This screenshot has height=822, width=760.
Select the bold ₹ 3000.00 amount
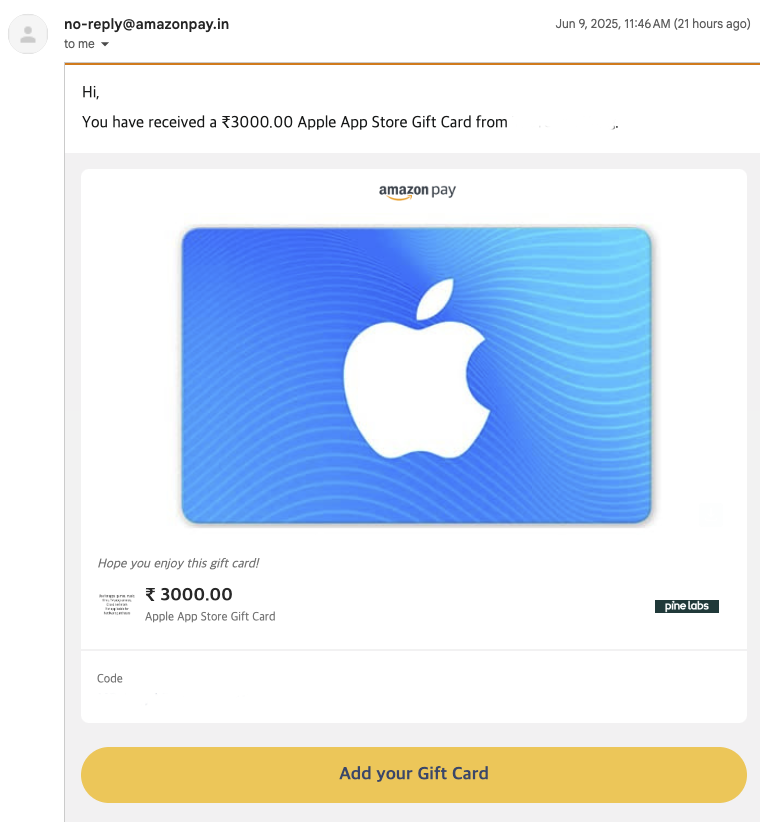(189, 594)
